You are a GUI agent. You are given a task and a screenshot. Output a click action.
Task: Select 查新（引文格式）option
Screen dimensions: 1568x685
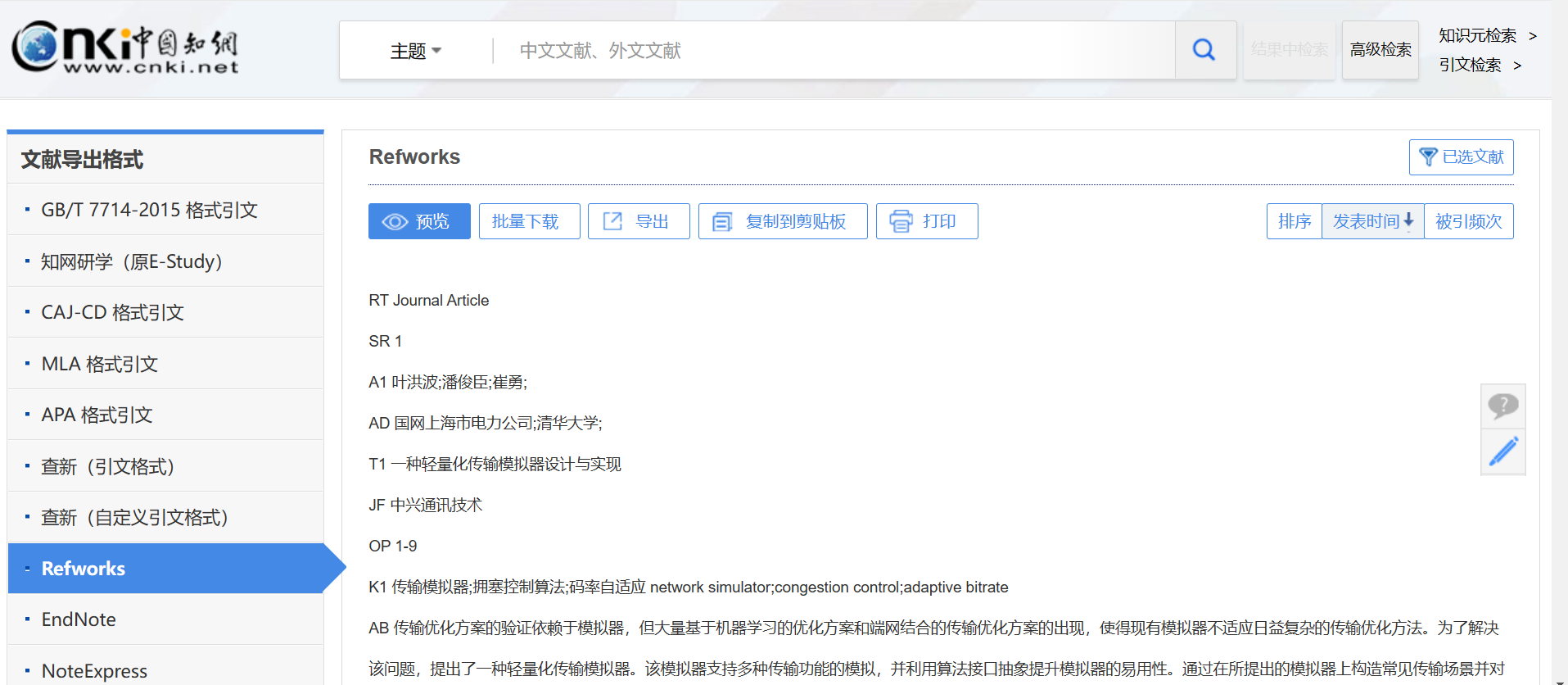pos(165,466)
